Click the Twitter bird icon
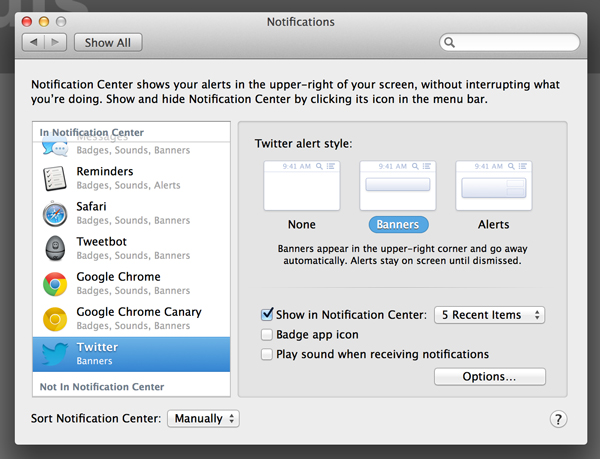This screenshot has width=600, height=459. pos(55,354)
